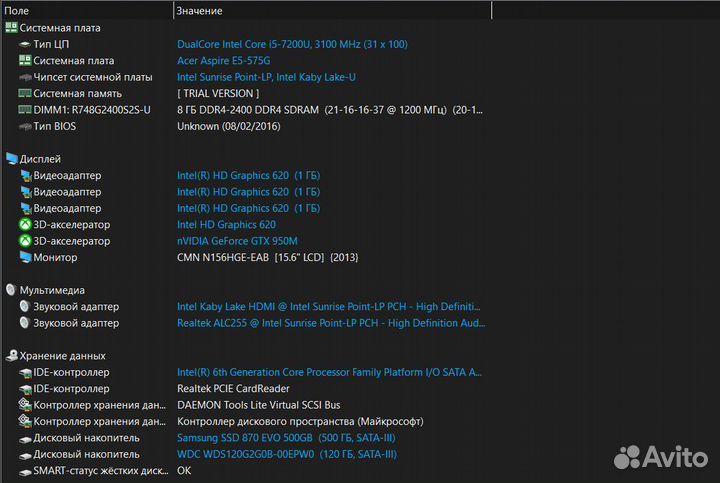Click the motherboard icon beside Acer Aspire row

(x=25, y=60)
